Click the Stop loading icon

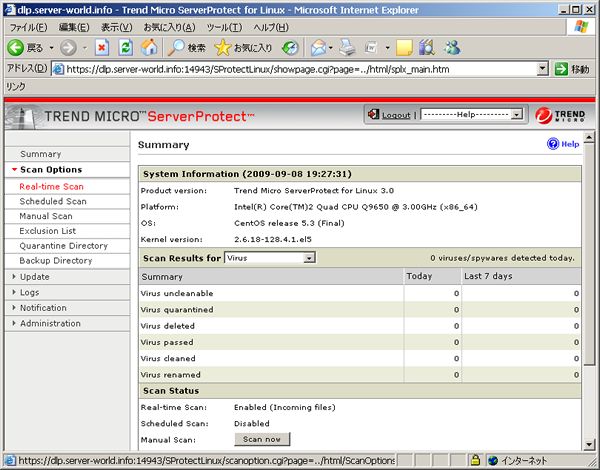click(x=102, y=47)
